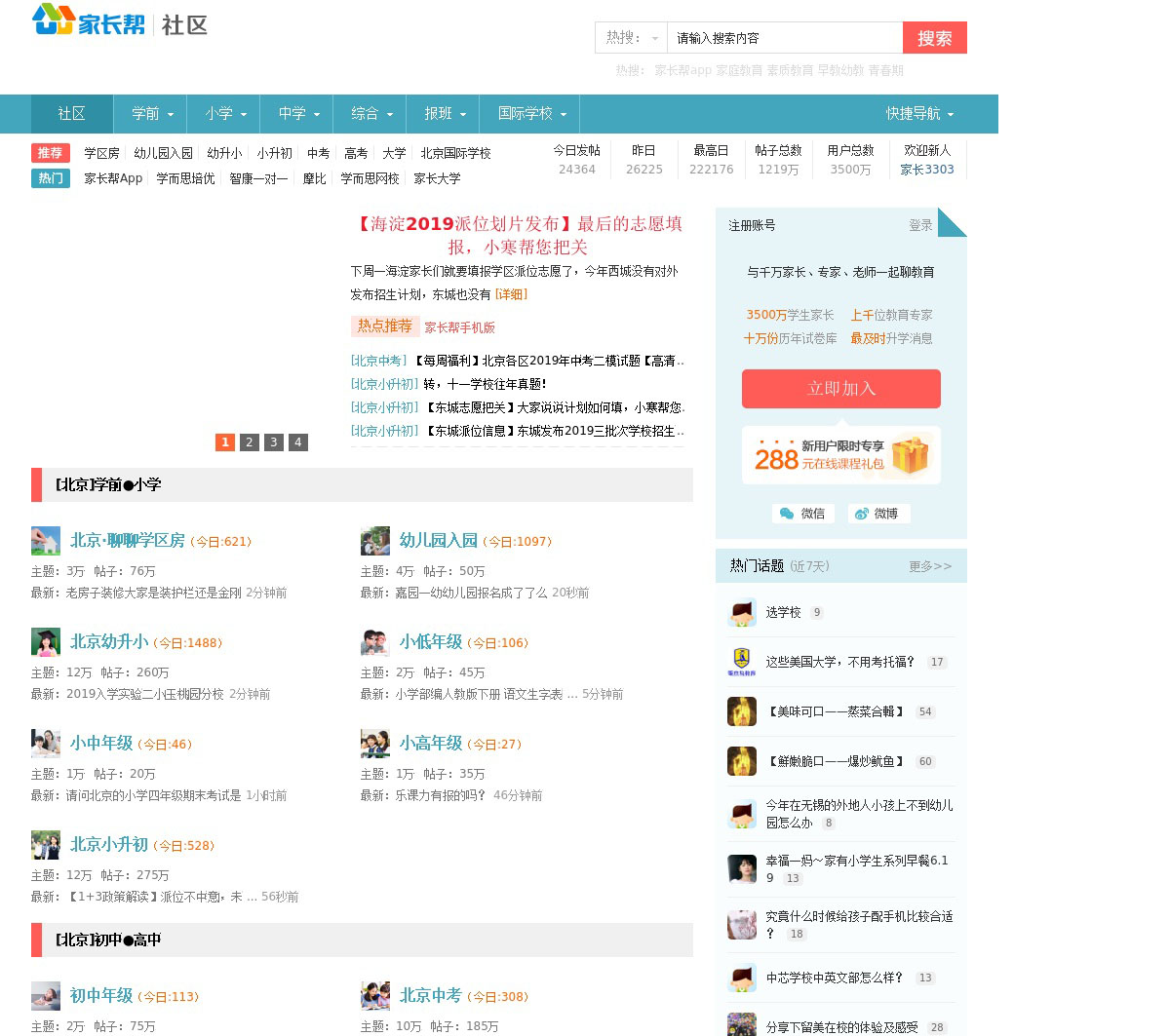Expand the 报班 nav dropdown

444,114
